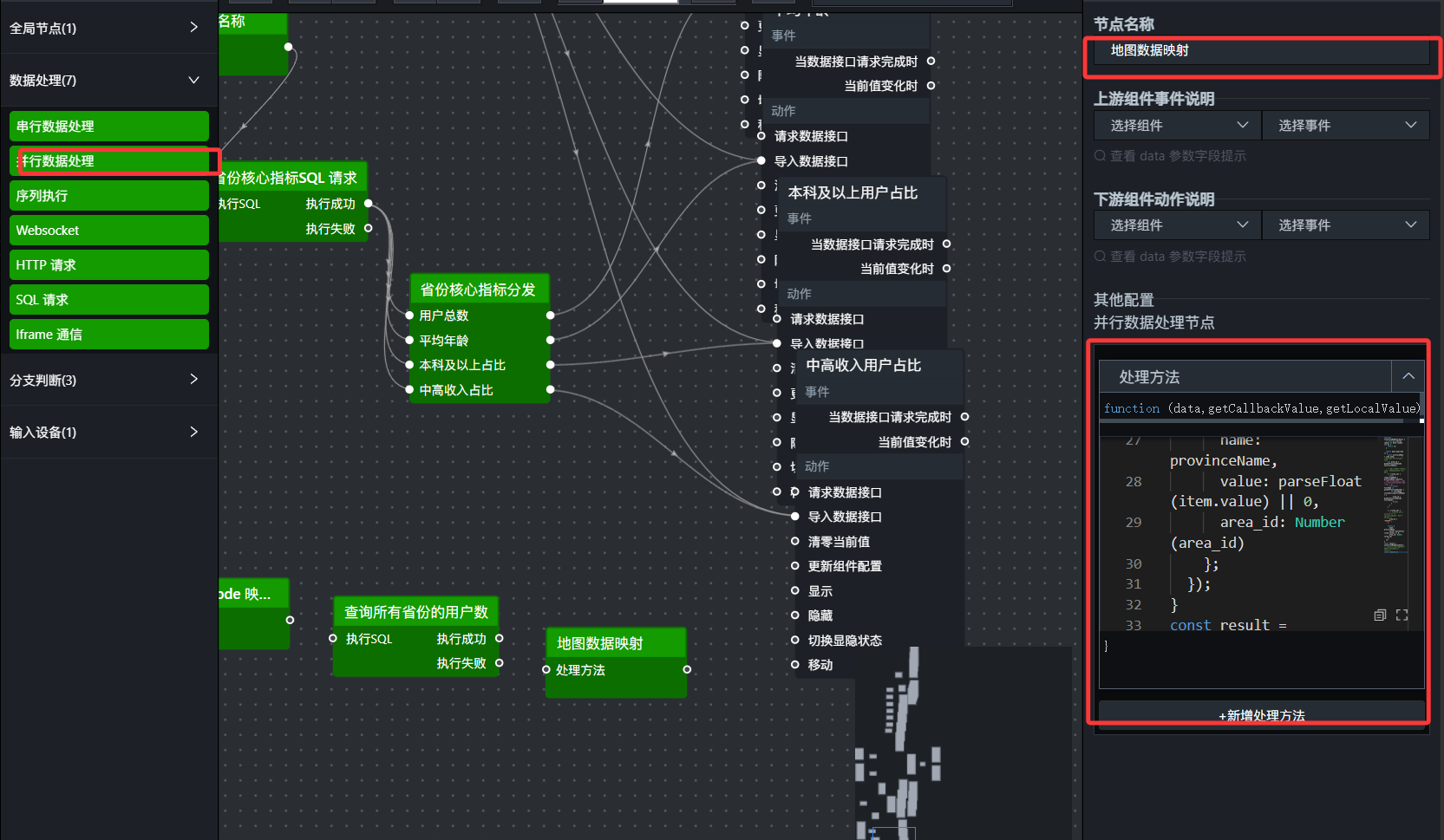Click the 本科及以上占比 output port

click(x=551, y=365)
